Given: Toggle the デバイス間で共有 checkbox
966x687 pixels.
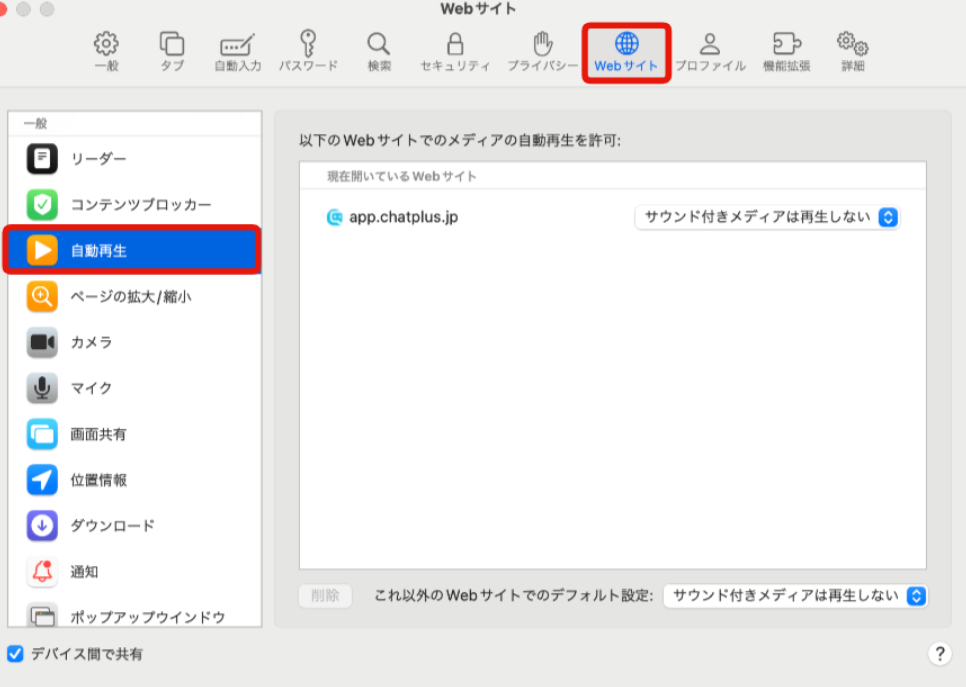Looking at the screenshot, I should pyautogui.click(x=15, y=654).
